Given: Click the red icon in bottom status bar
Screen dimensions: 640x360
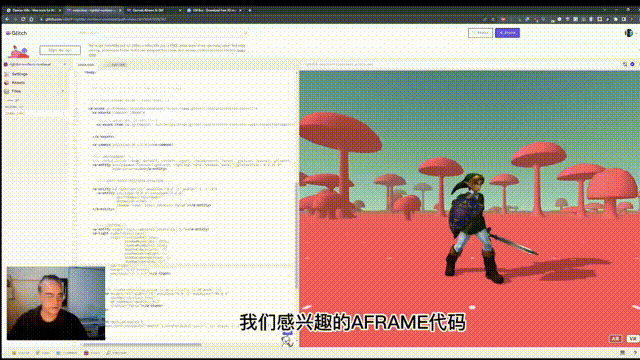Looking at the screenshot, I should coord(86,353).
